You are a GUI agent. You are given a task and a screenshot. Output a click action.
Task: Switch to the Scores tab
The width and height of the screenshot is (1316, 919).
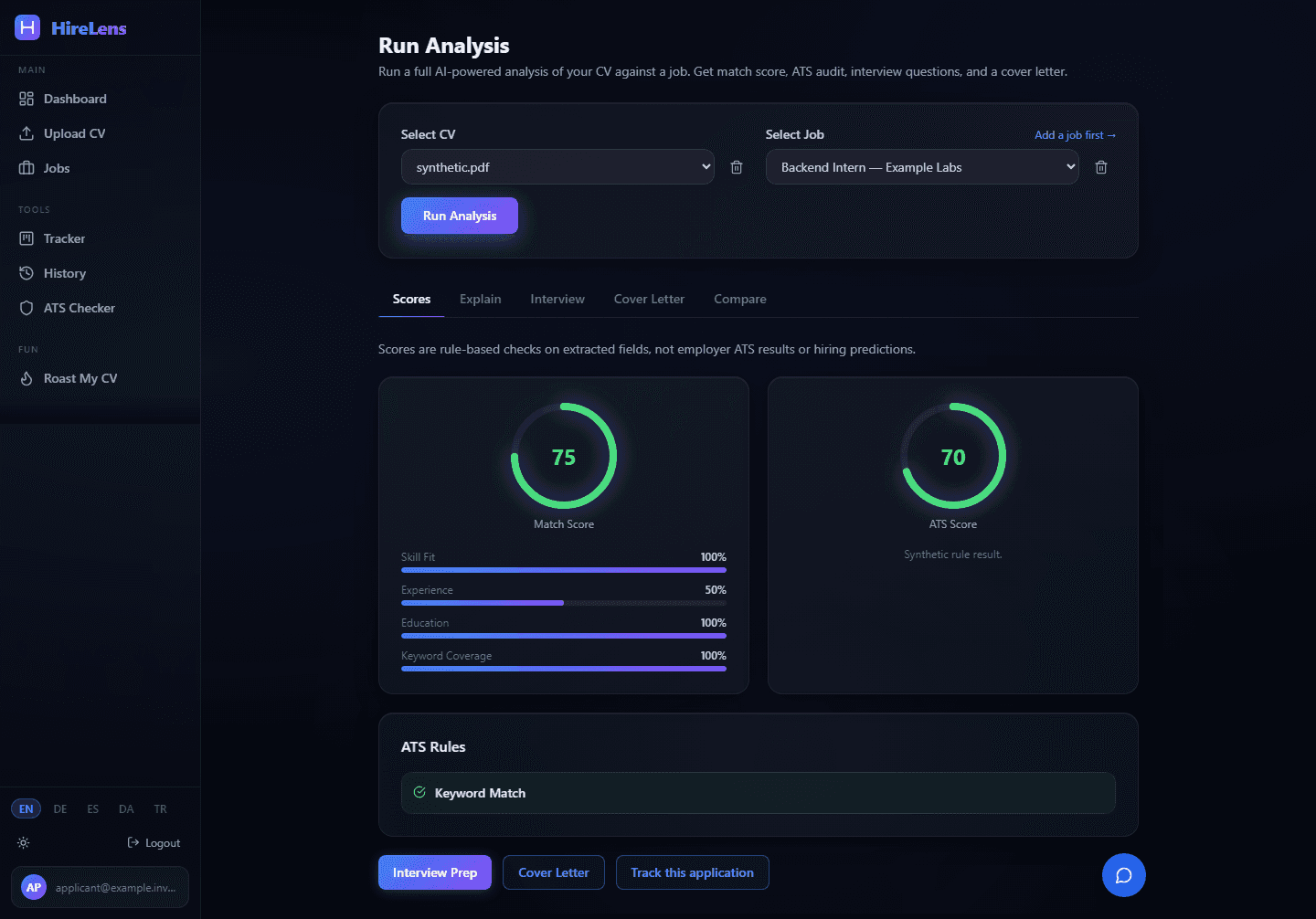[411, 299]
